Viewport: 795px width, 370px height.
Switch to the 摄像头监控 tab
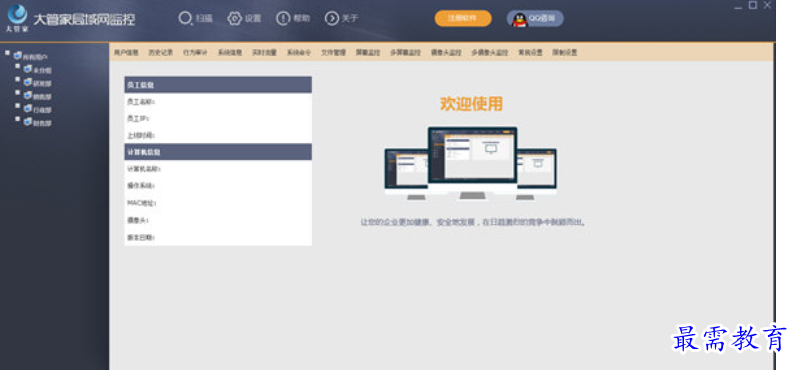click(x=446, y=52)
